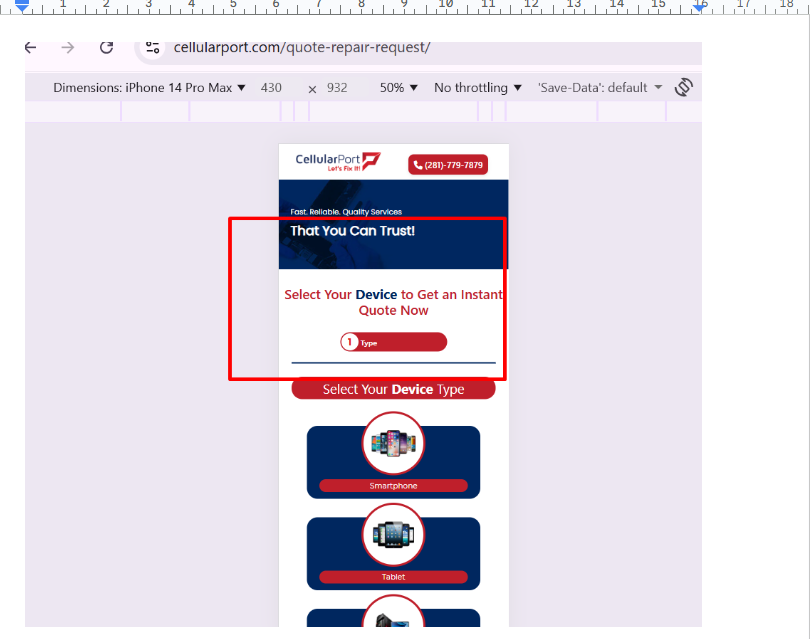
Task: Open the Dimensions iPhone 14 Pro Max dropdown
Action: click(x=149, y=88)
